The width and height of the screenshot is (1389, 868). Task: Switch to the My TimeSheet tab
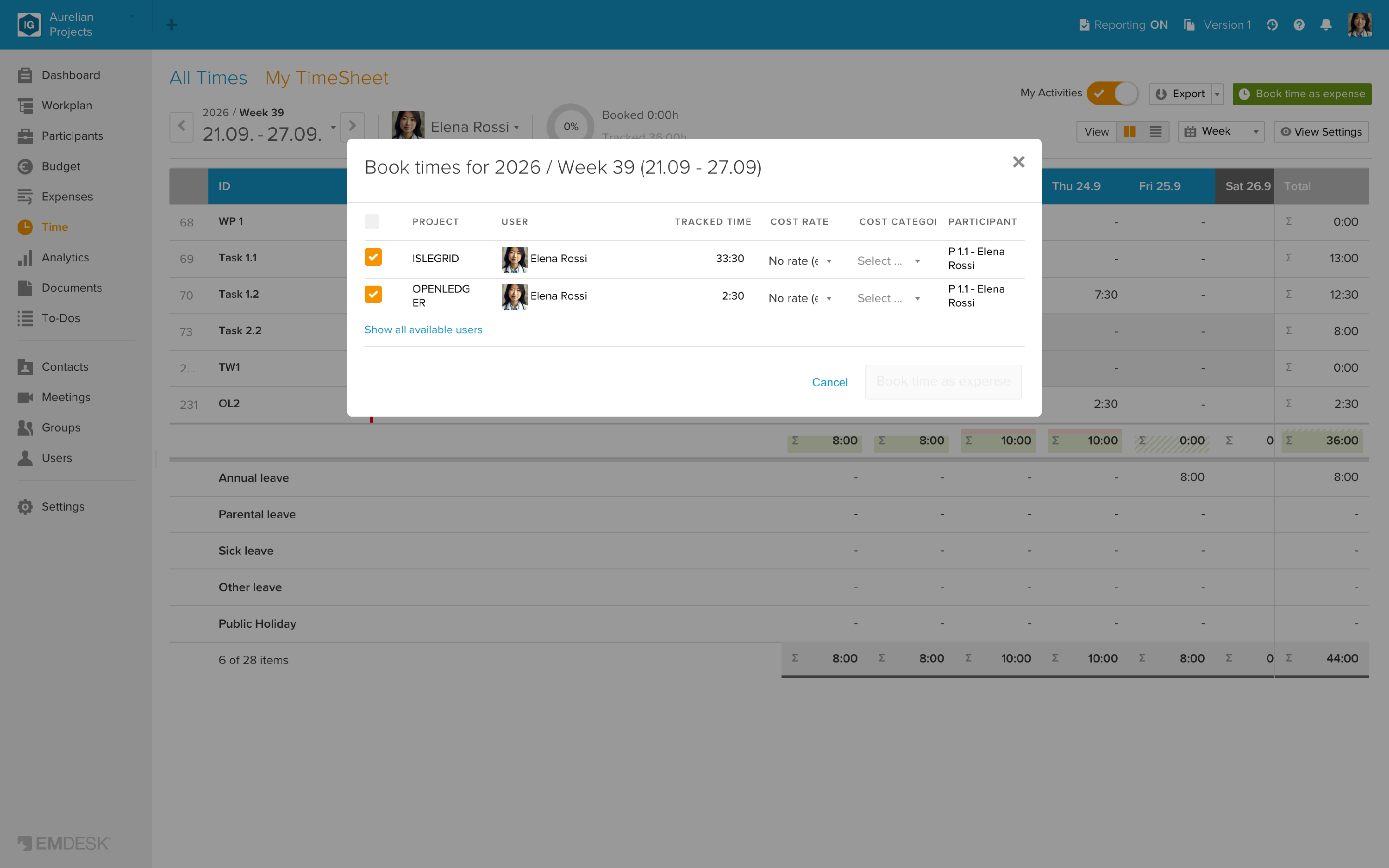point(327,78)
